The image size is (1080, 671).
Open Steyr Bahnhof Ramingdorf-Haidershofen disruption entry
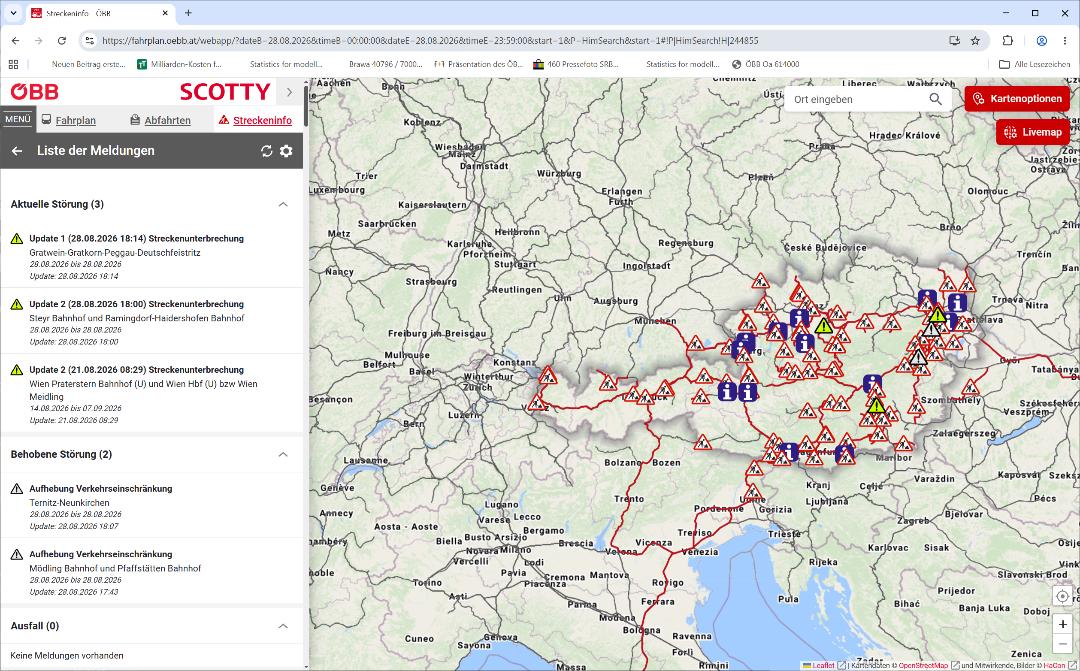coord(152,322)
